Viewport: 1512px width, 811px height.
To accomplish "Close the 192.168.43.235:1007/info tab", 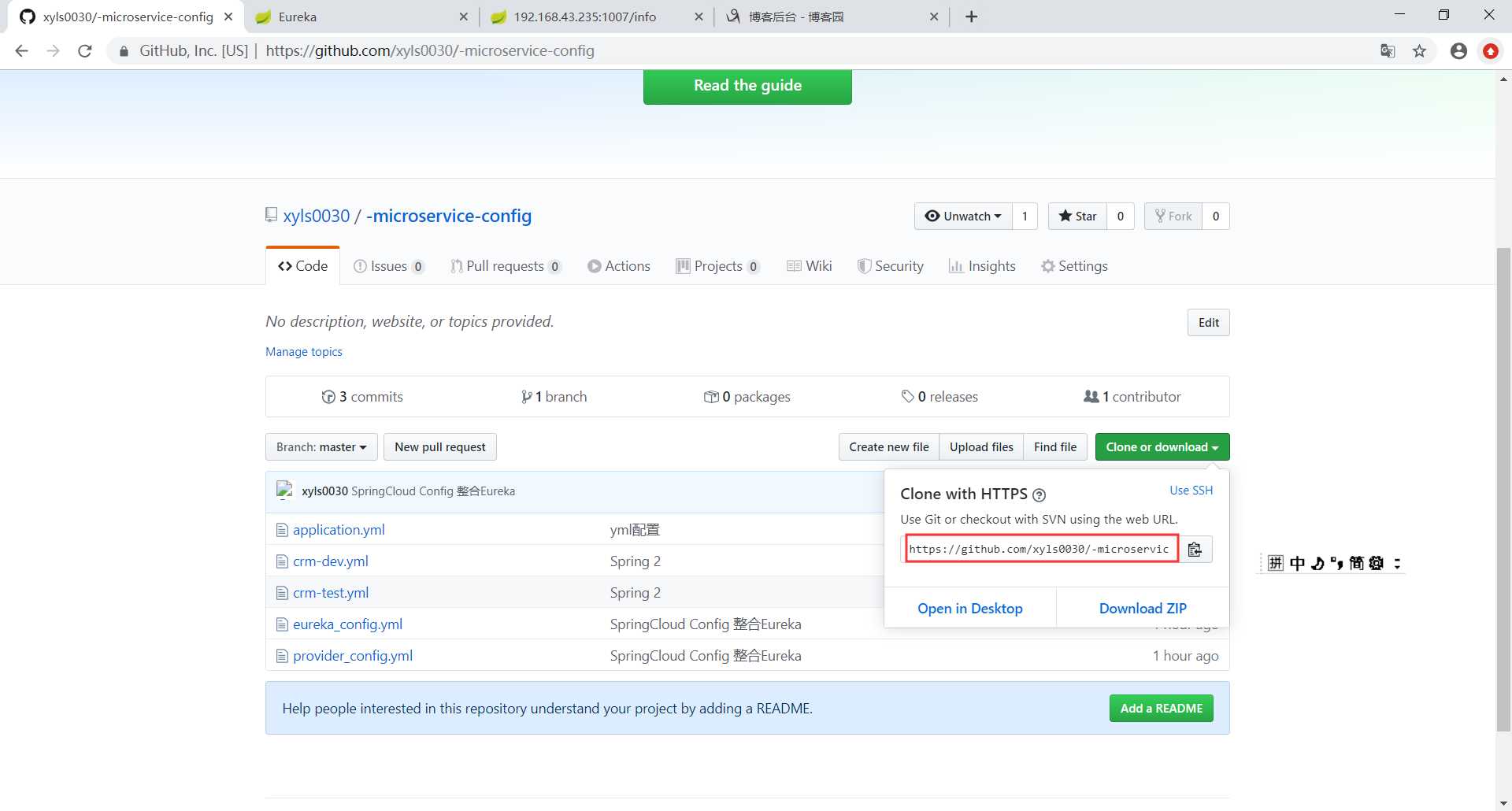I will point(699,17).
